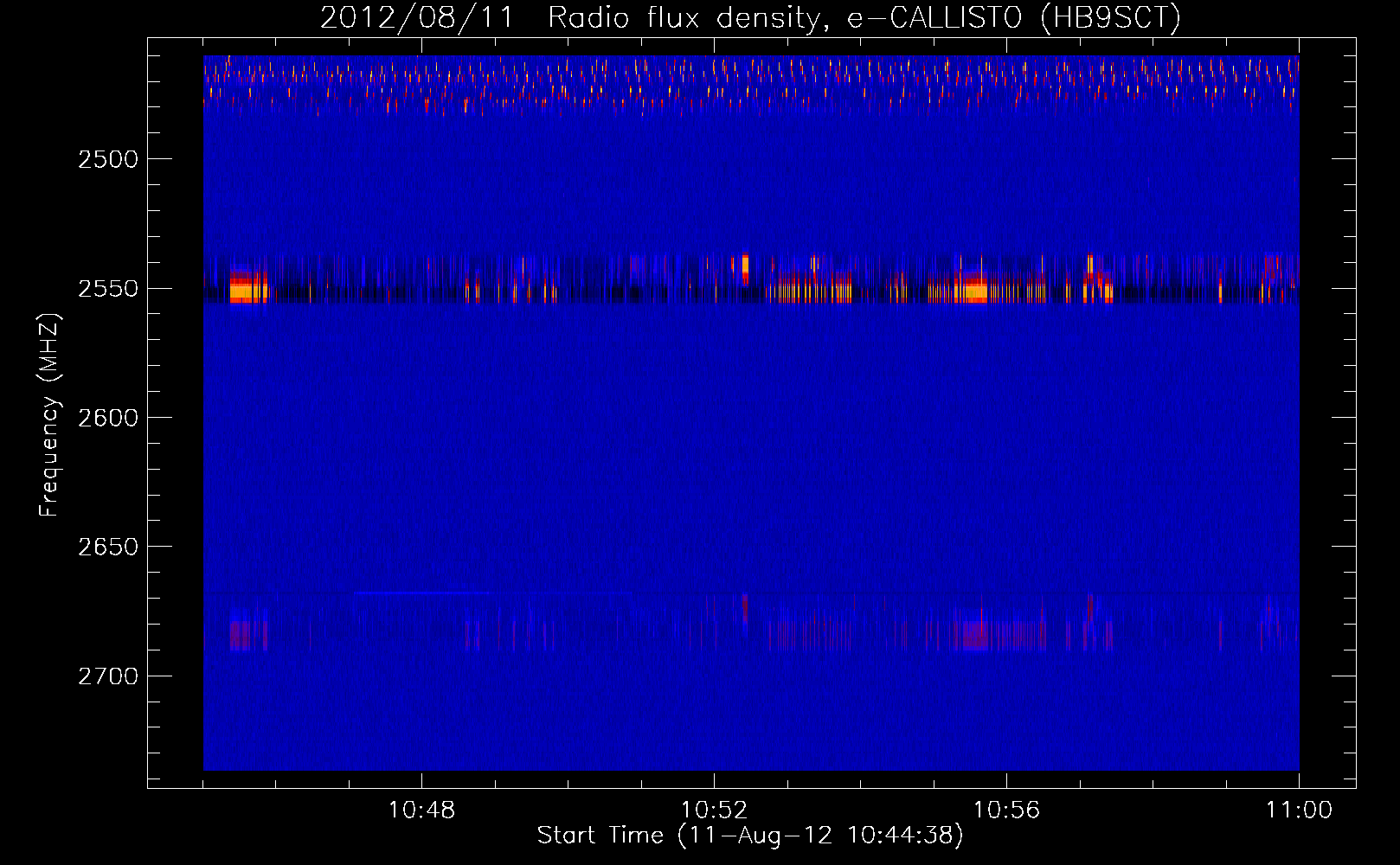The width and height of the screenshot is (1400, 865).
Task: Click the plot title 'Radio flux density, e-CALLISTO (HB9SCT)'
Action: 864,17
